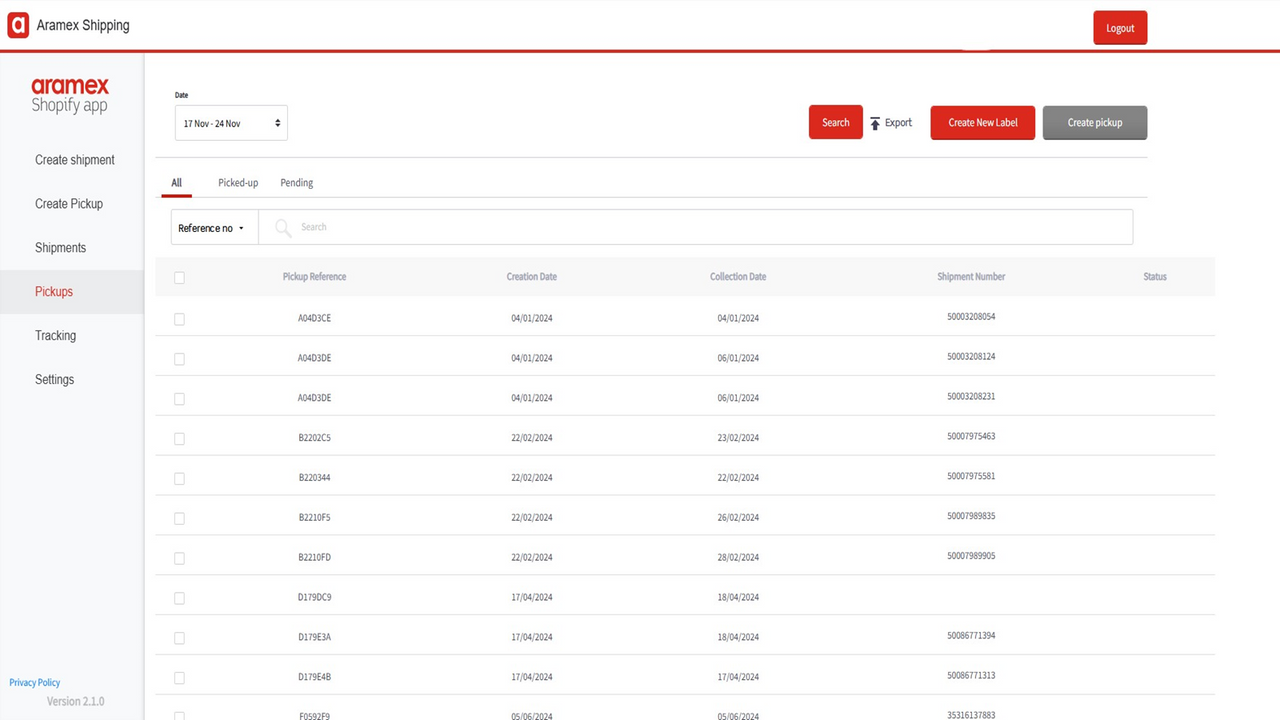Switch to the All tab
Viewport: 1280px width, 720px height.
coord(176,183)
